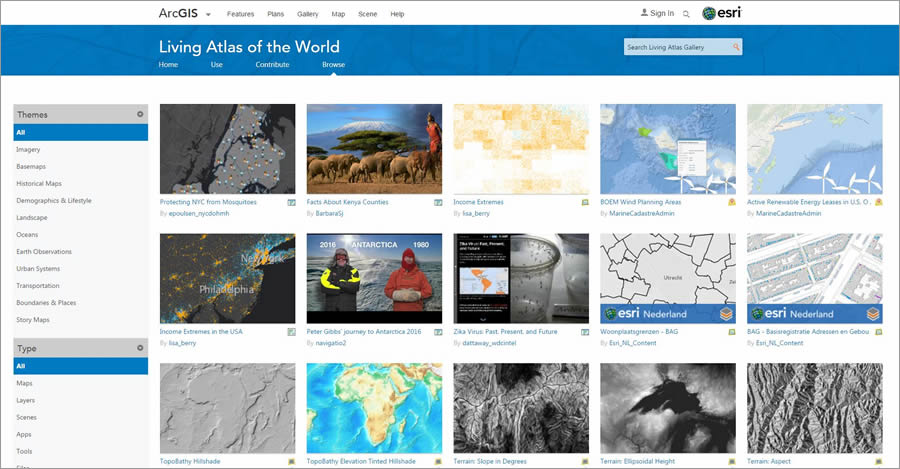This screenshot has width=900, height=469.
Task: Click app type icon beside Zika Virus title
Action: (x=585, y=332)
